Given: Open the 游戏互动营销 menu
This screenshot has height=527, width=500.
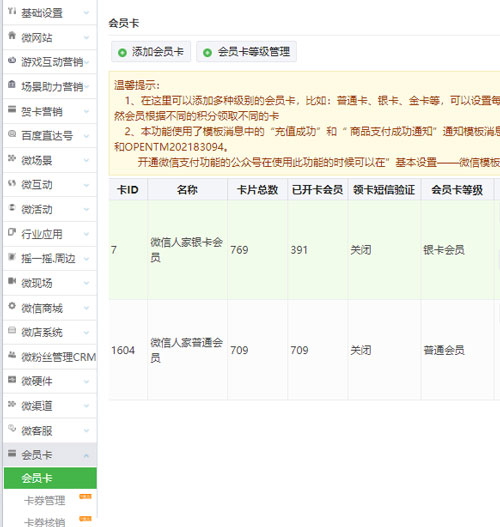Looking at the screenshot, I should pyautogui.click(x=50, y=62).
